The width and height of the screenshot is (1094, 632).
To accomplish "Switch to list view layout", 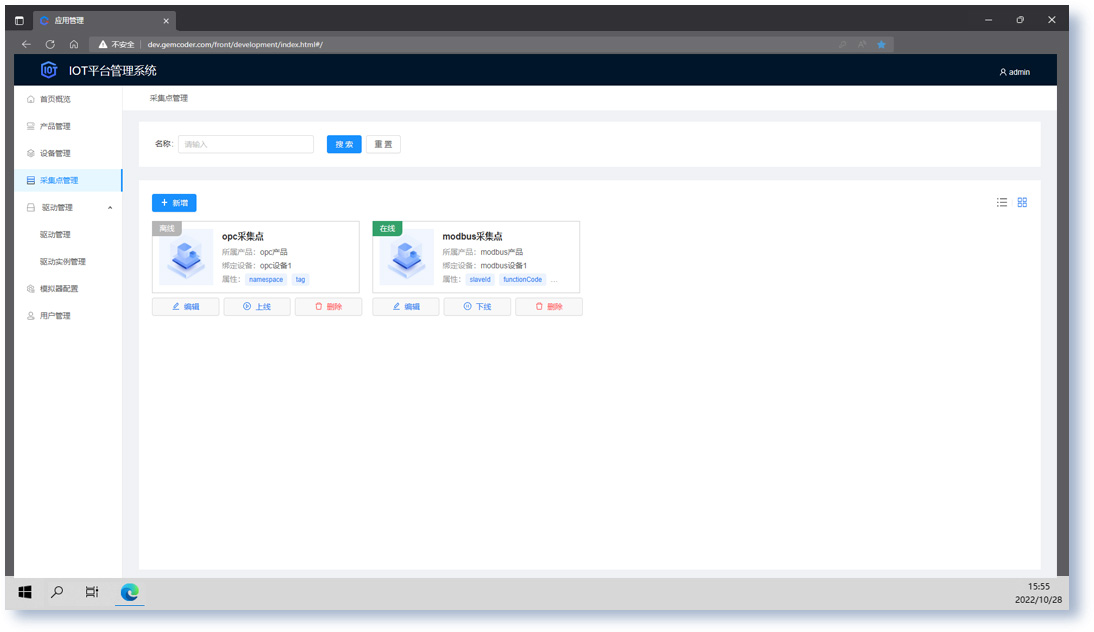I will 1002,202.
